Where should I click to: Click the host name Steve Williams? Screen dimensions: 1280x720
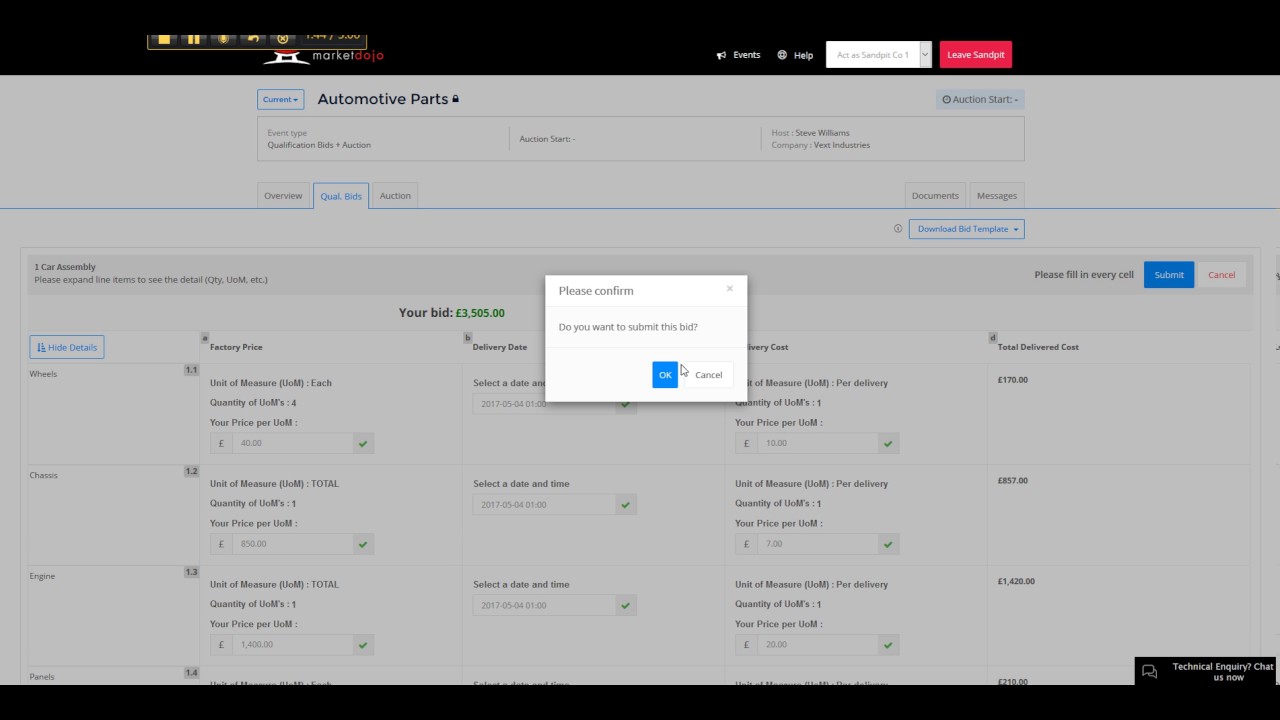pyautogui.click(x=822, y=133)
